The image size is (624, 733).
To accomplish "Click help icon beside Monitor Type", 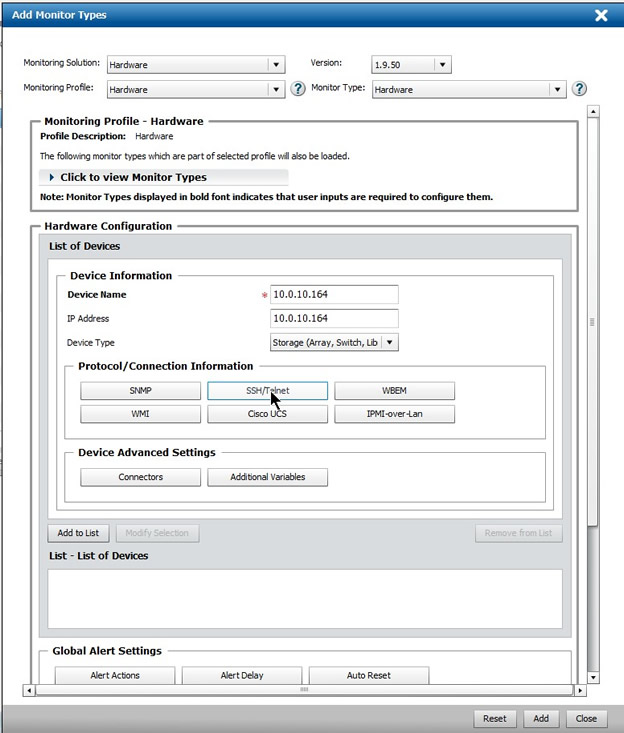I will coord(579,89).
